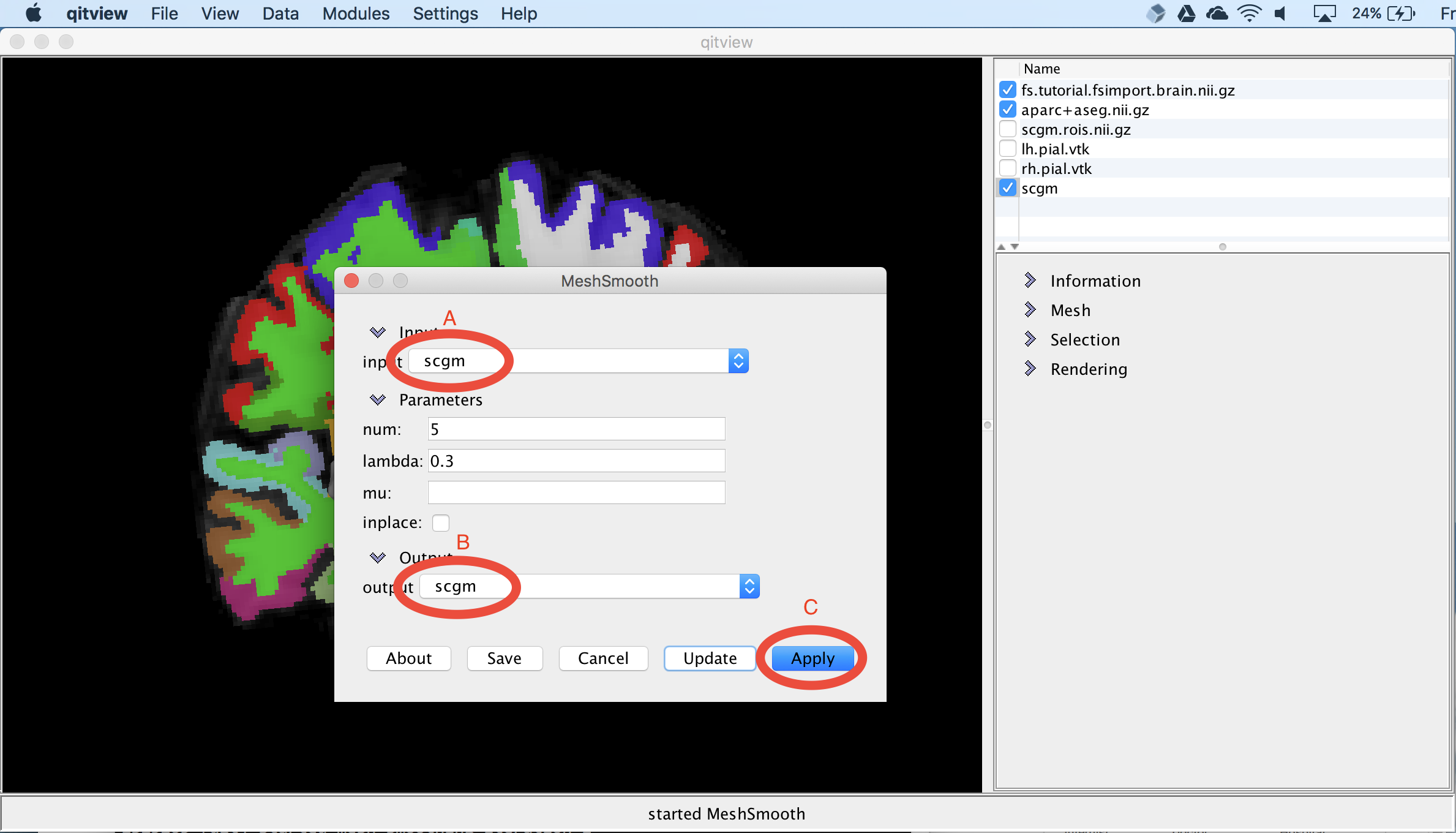Open the Apple menu
Viewport: 1456px width, 833px height.
tap(34, 13)
